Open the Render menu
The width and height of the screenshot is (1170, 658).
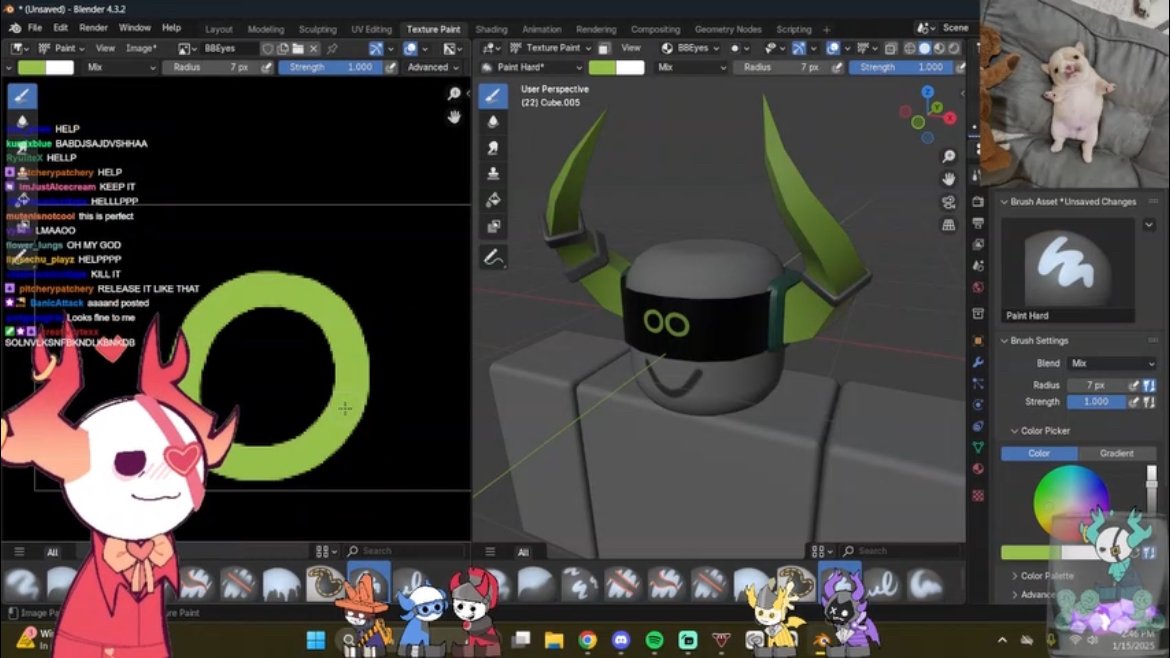point(93,28)
